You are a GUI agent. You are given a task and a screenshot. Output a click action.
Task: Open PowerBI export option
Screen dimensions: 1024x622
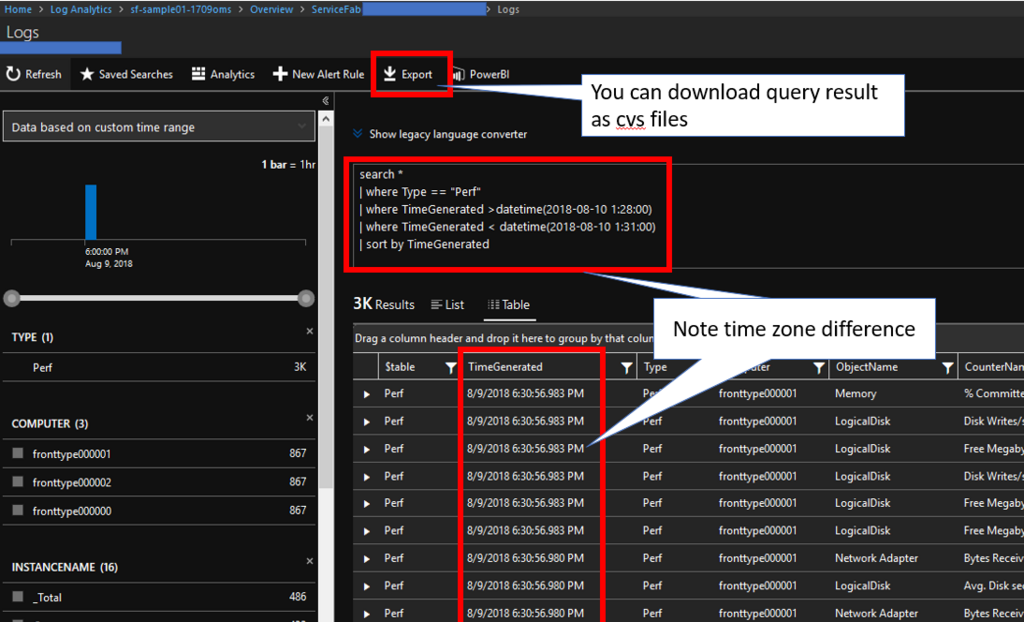[x=481, y=74]
